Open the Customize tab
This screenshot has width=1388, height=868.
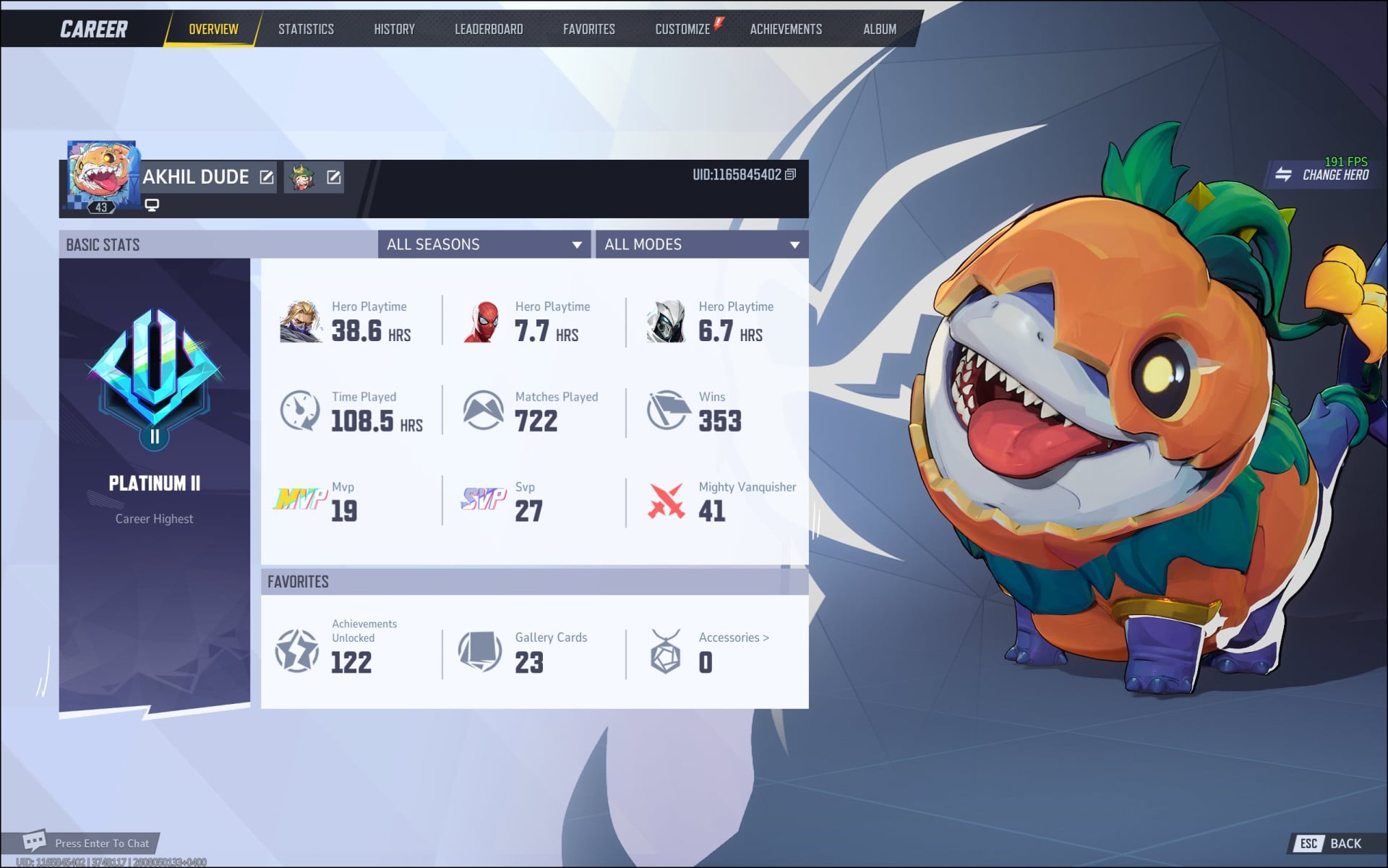682,29
